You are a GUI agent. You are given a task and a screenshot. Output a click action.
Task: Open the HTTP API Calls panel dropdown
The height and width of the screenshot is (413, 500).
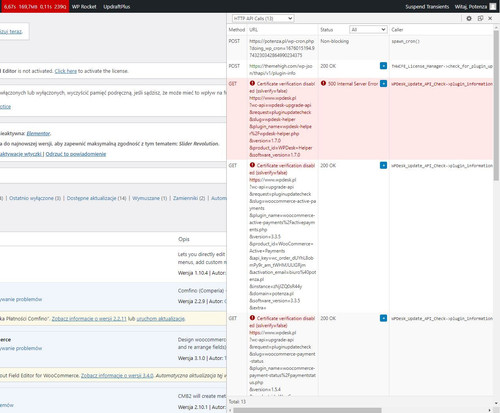point(263,19)
